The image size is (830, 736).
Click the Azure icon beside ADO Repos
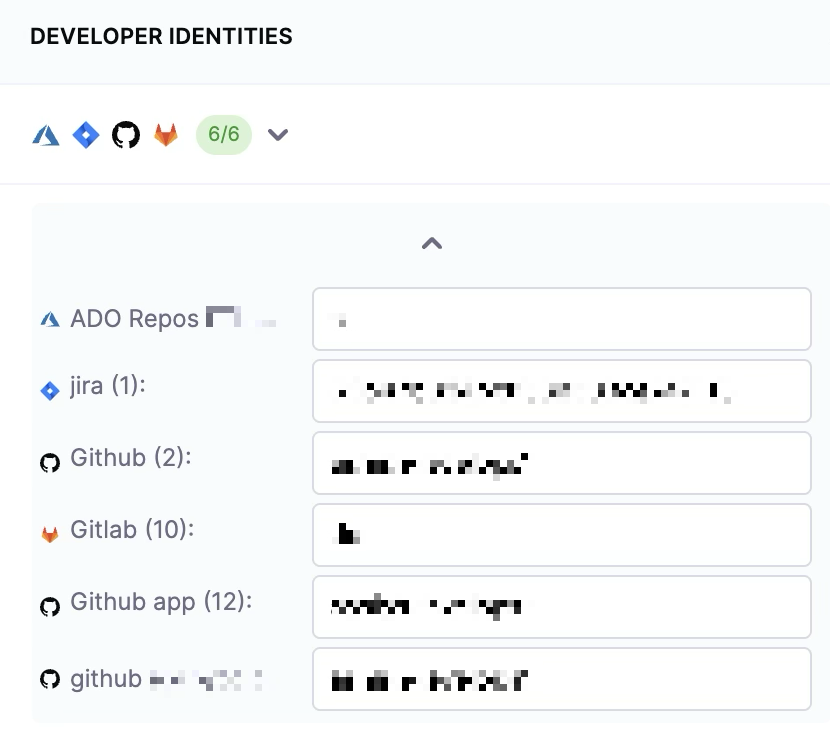(50, 320)
